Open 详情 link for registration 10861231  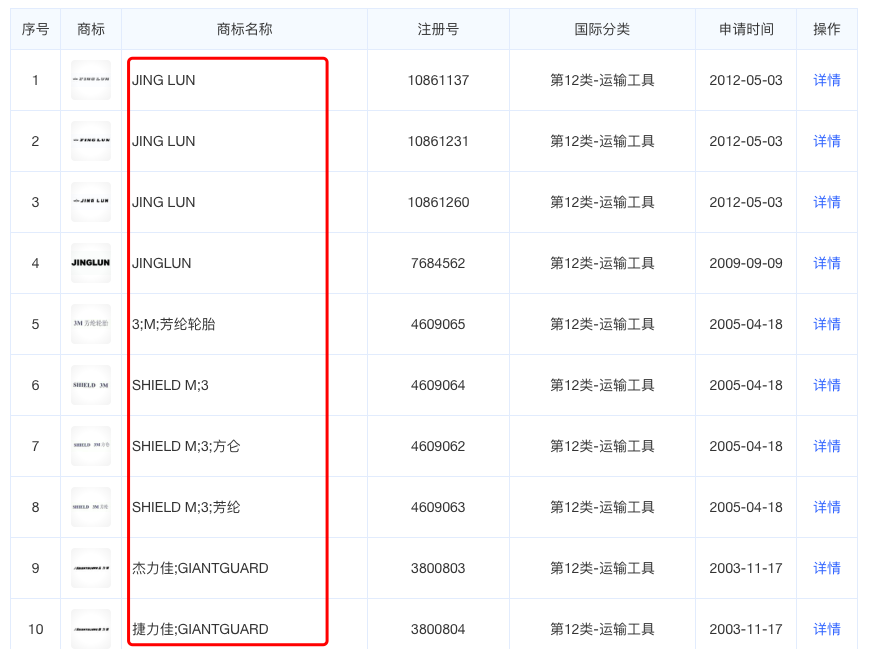827,141
